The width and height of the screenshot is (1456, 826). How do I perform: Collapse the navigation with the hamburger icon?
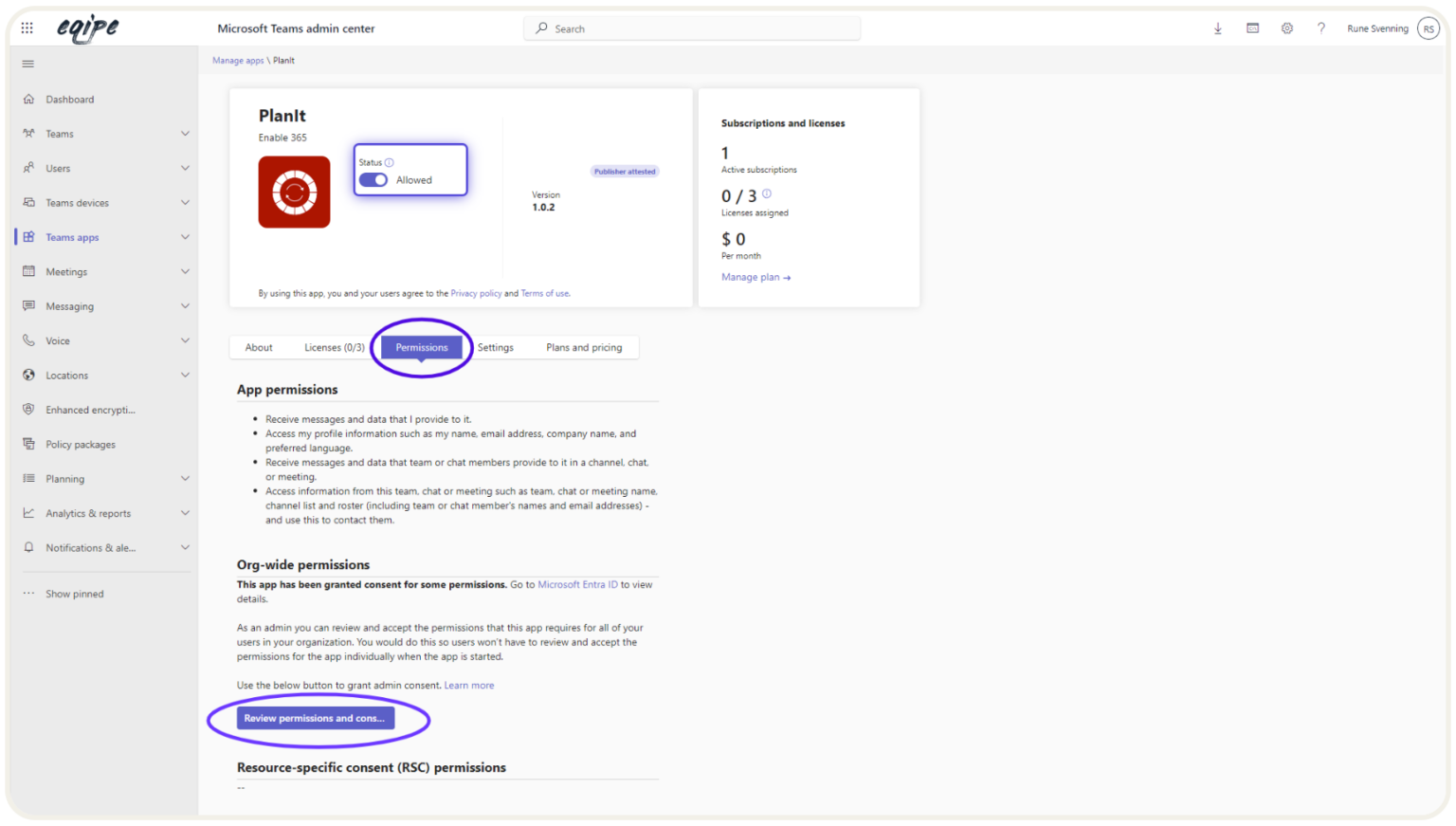27,64
